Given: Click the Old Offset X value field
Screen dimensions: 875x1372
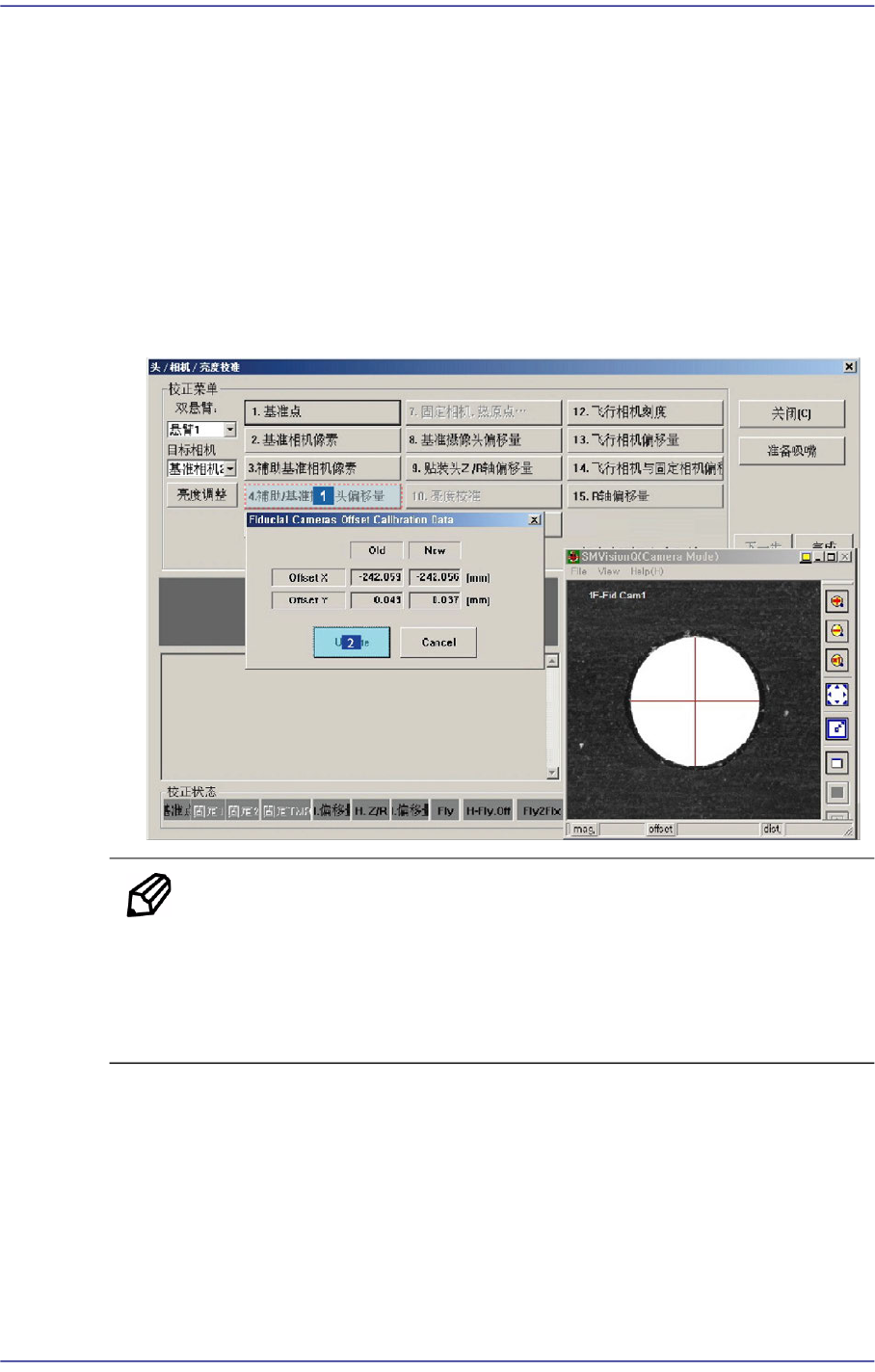Looking at the screenshot, I should pos(376,577).
